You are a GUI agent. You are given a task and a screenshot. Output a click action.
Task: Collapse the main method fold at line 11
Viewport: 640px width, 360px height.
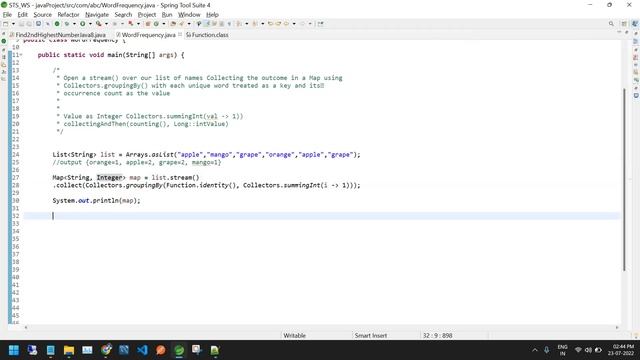21,55
